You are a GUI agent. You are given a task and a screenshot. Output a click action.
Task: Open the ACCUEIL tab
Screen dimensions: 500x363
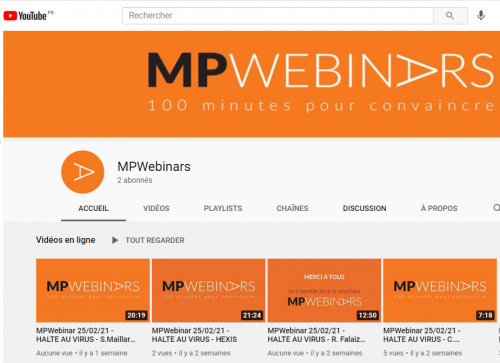pyautogui.click(x=93, y=208)
